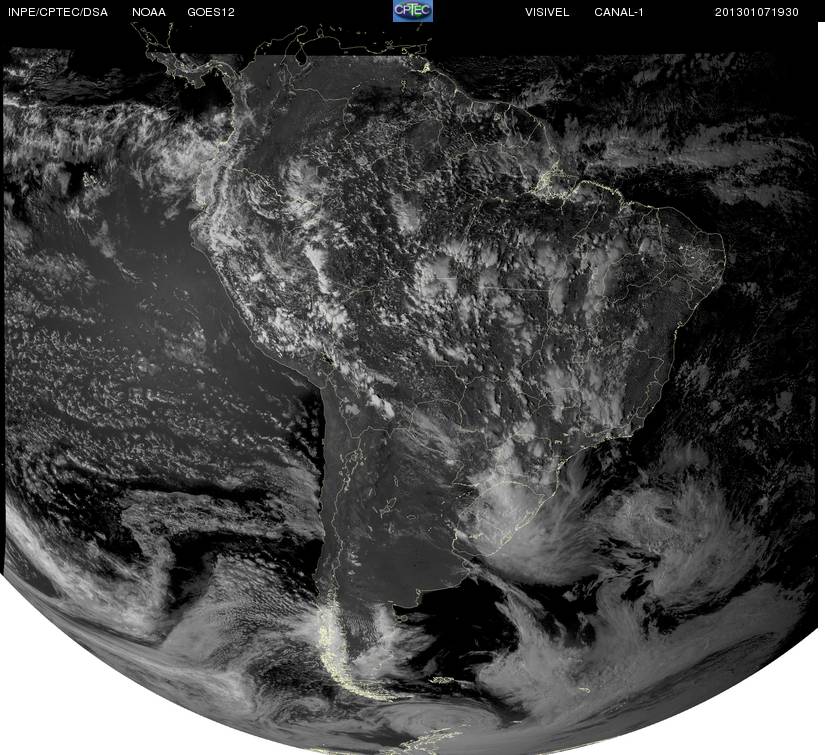825x755 pixels.
Task: Click the GOES12 satellite label
Action: [x=211, y=12]
